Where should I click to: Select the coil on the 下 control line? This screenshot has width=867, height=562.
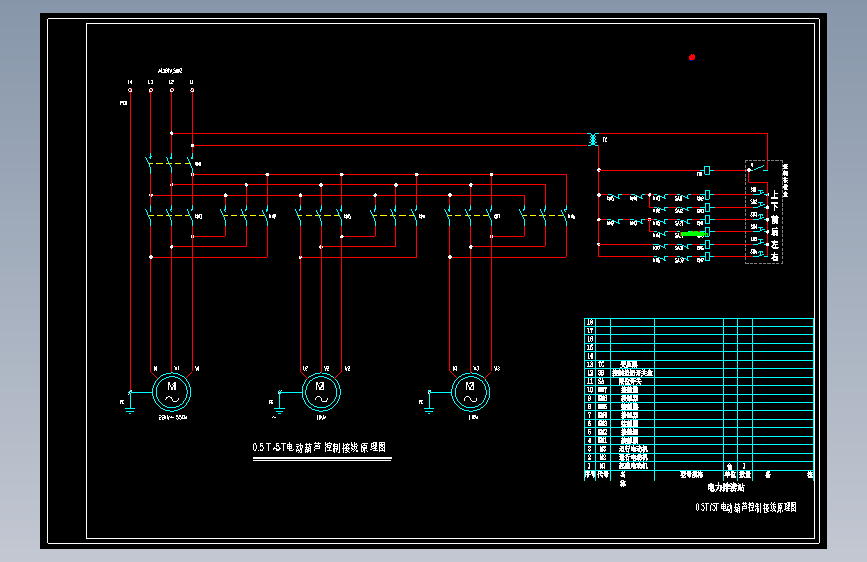(x=707, y=207)
